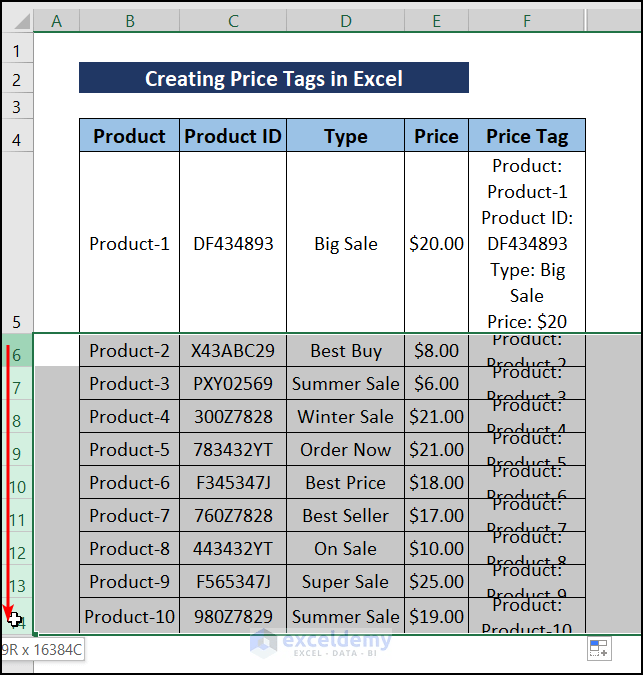Click the $6.00 price cell
This screenshot has height=675, width=643.
point(436,383)
